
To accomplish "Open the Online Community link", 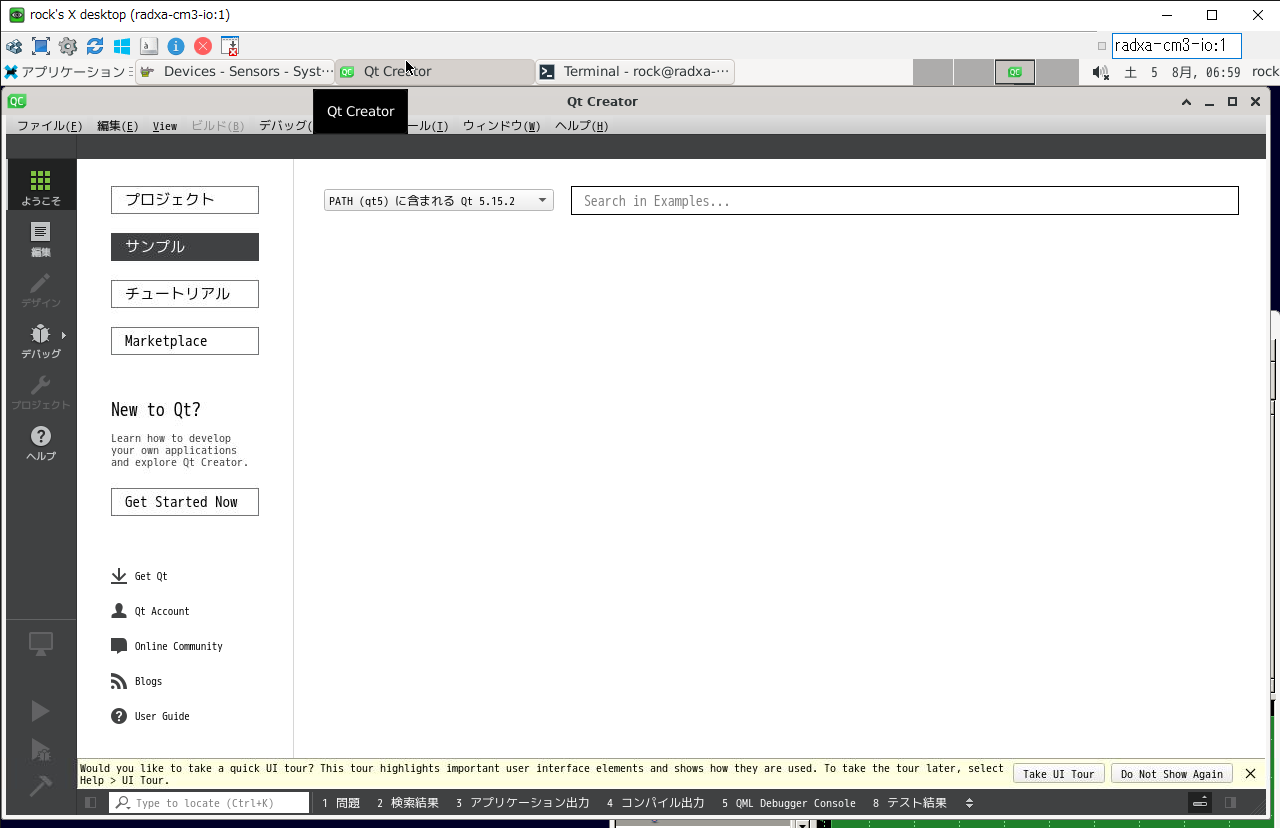I will coord(166,646).
